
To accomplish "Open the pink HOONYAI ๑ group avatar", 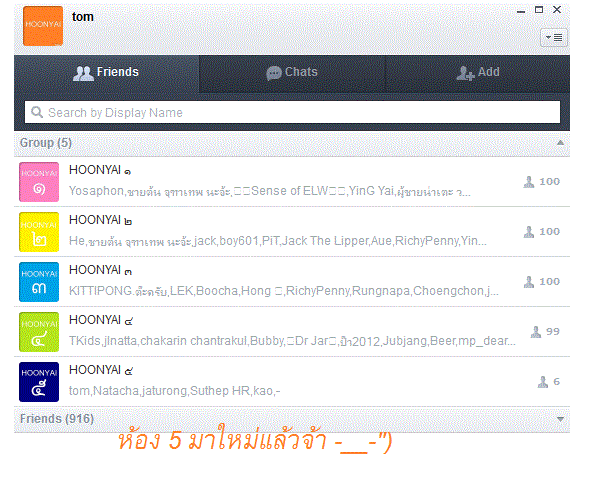I will [39, 182].
